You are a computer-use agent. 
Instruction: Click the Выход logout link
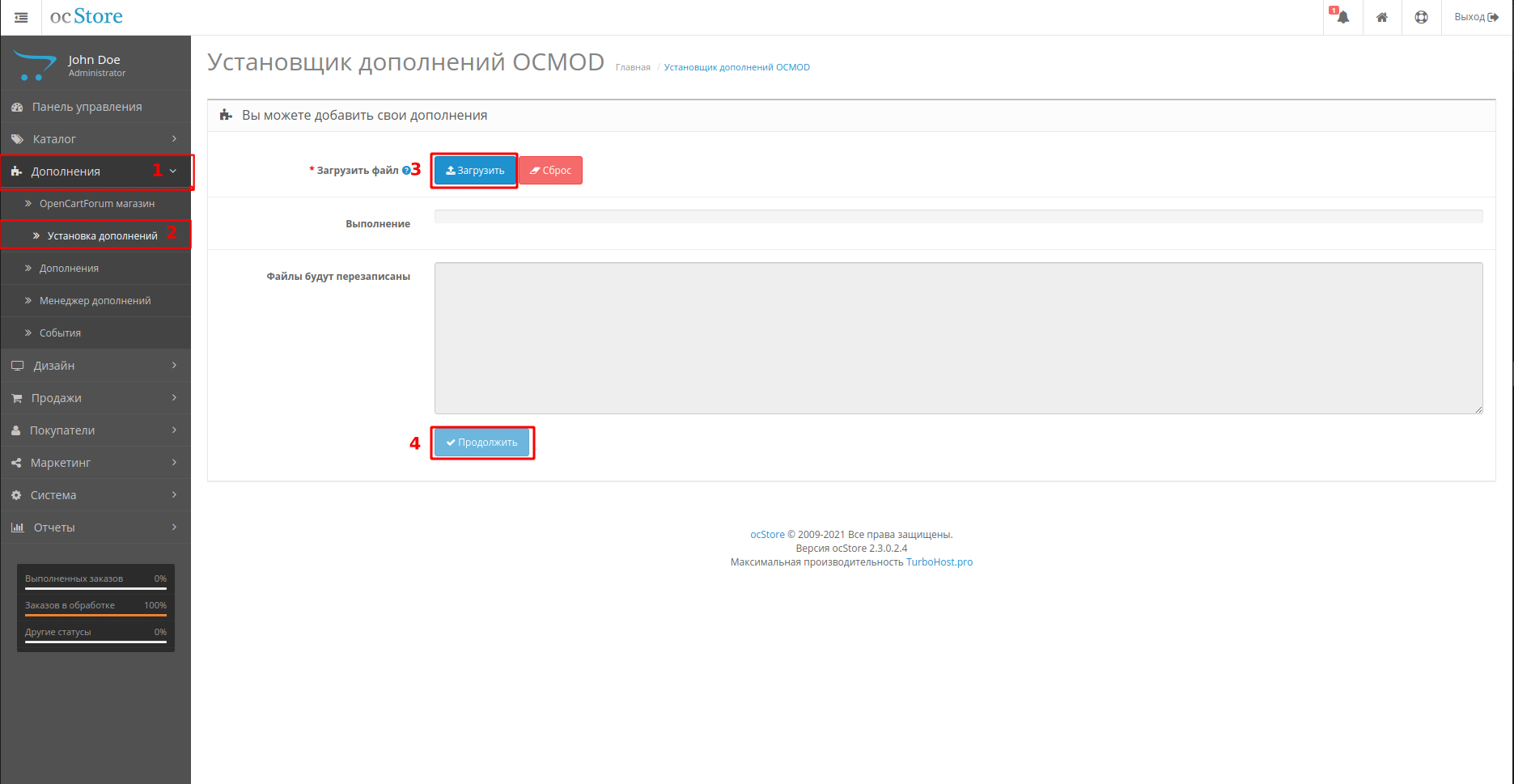1475,17
